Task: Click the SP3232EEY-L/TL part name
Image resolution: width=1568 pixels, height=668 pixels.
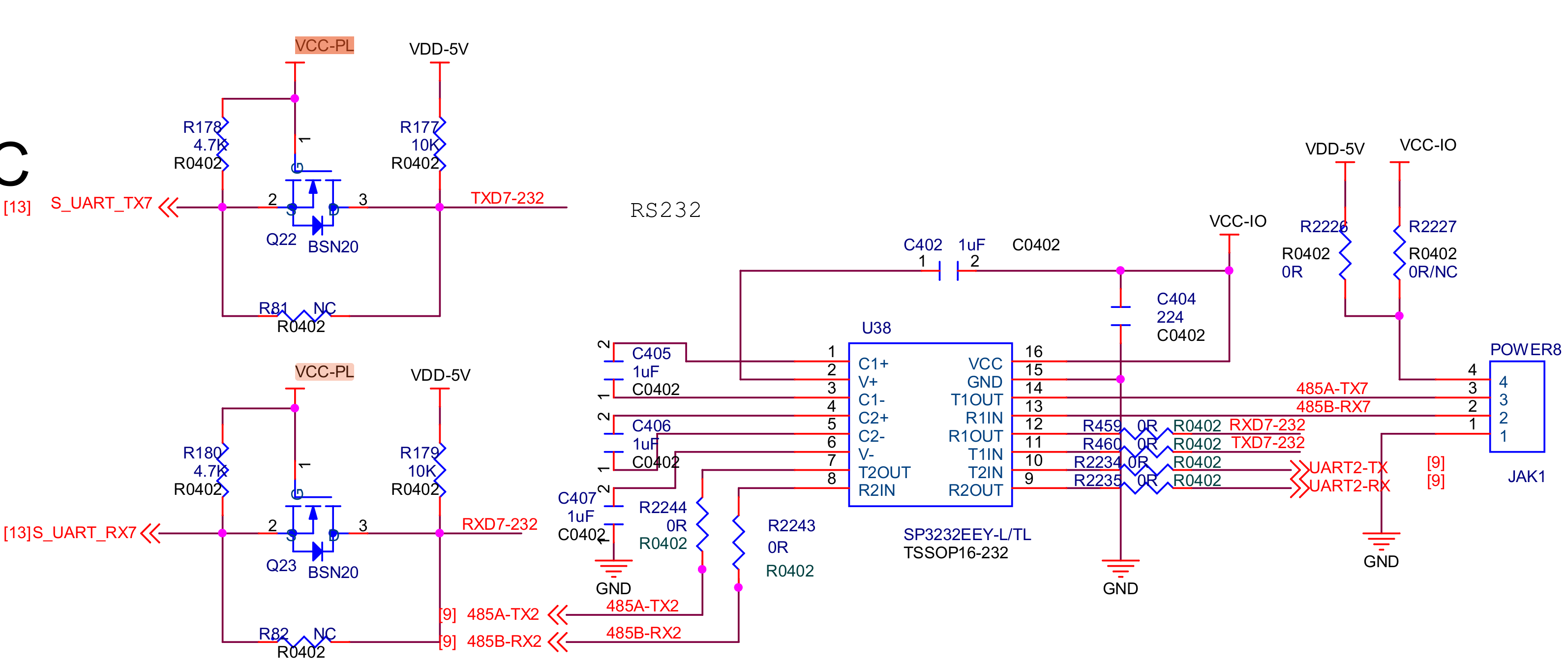Action: tap(967, 535)
